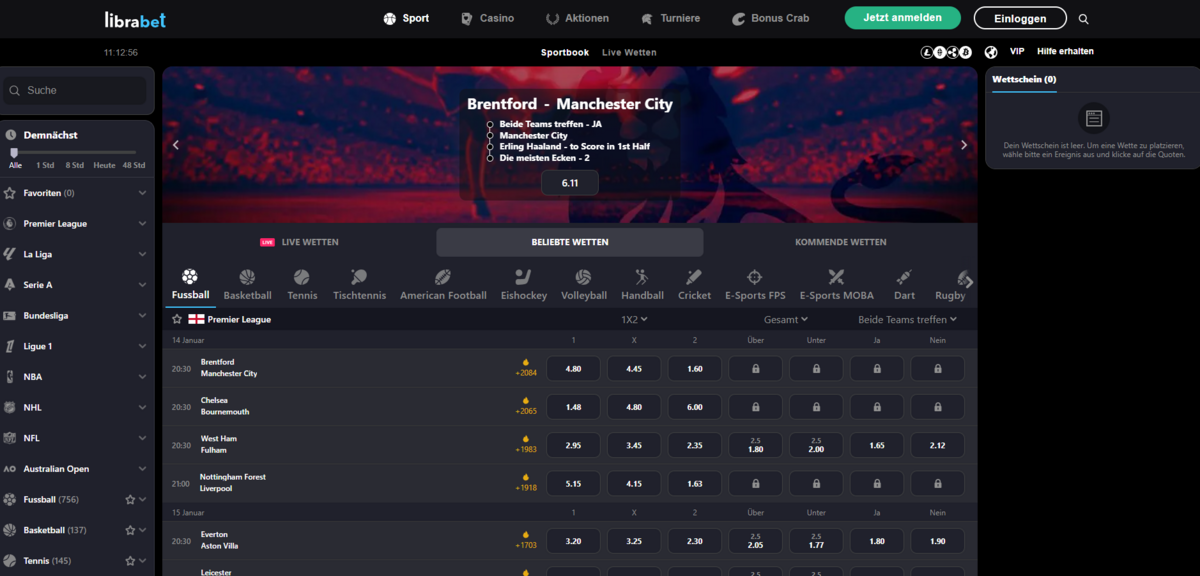Image resolution: width=1200 pixels, height=576 pixels.
Task: Open the 1X2 market dropdown
Action: click(x=634, y=320)
